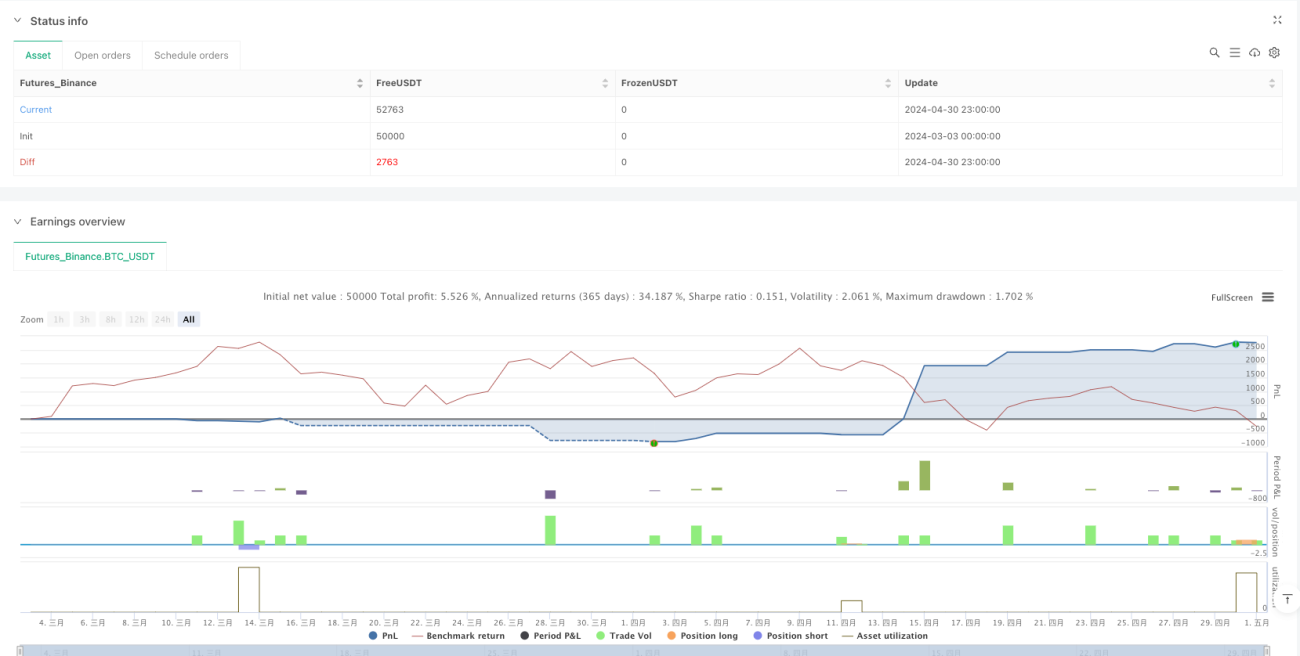Set chart zoom to 12h

click(x=137, y=319)
